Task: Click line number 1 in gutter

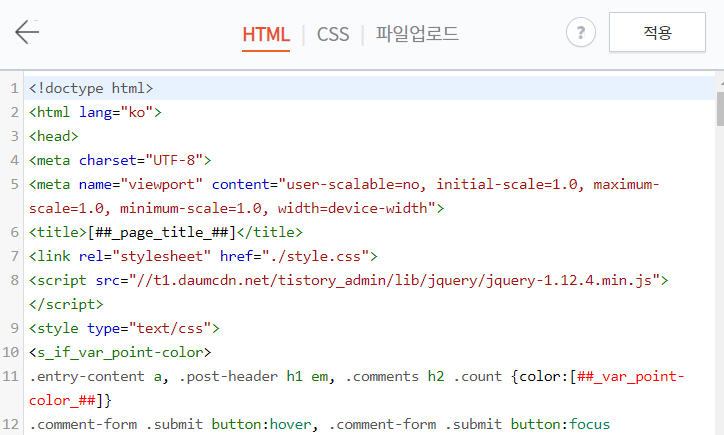Action: (x=14, y=88)
